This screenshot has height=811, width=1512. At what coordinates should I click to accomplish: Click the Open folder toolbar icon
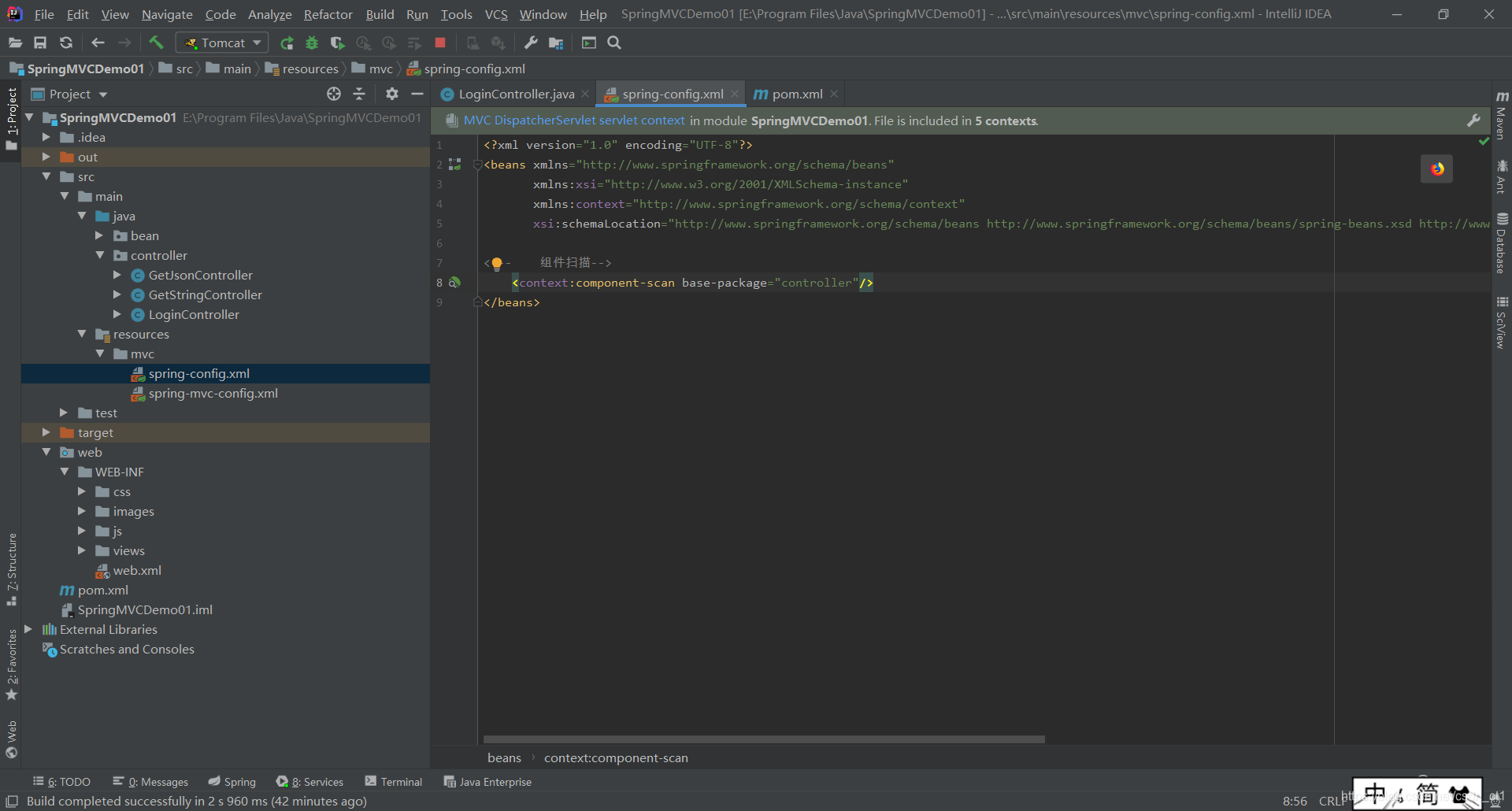click(15, 43)
